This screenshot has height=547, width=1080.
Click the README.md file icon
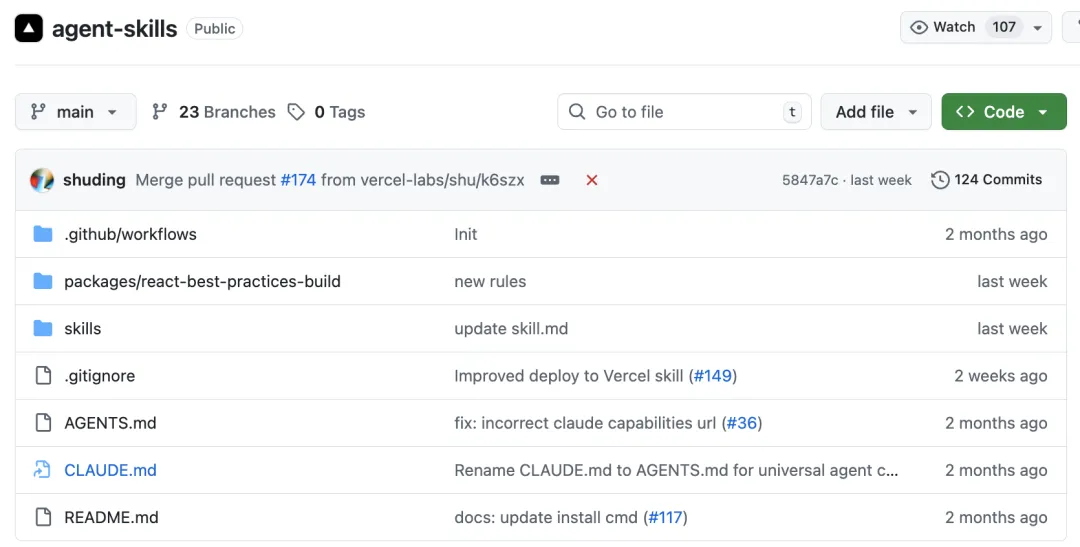pos(43,517)
